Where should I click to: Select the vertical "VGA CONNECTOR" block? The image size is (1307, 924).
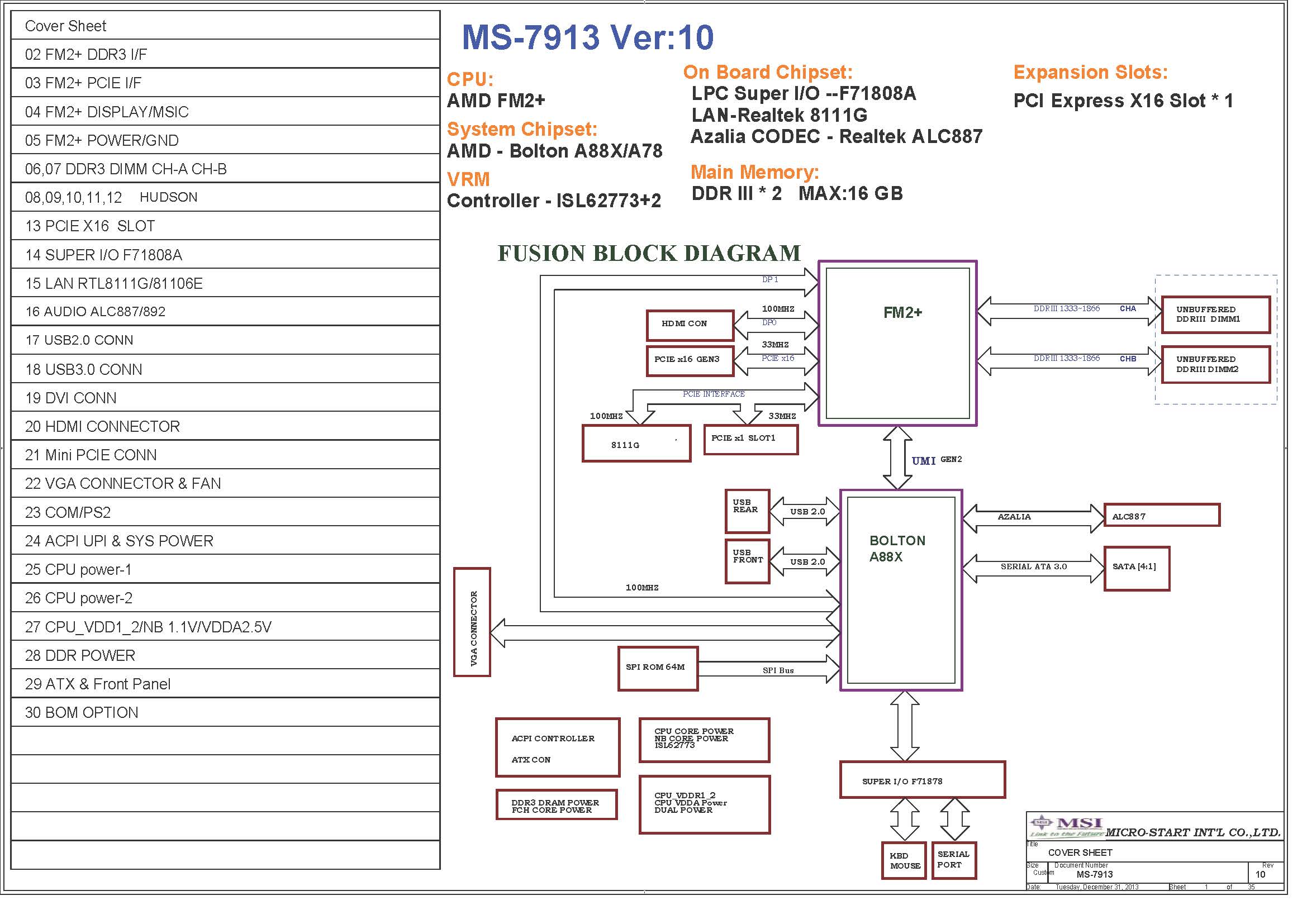[x=472, y=622]
